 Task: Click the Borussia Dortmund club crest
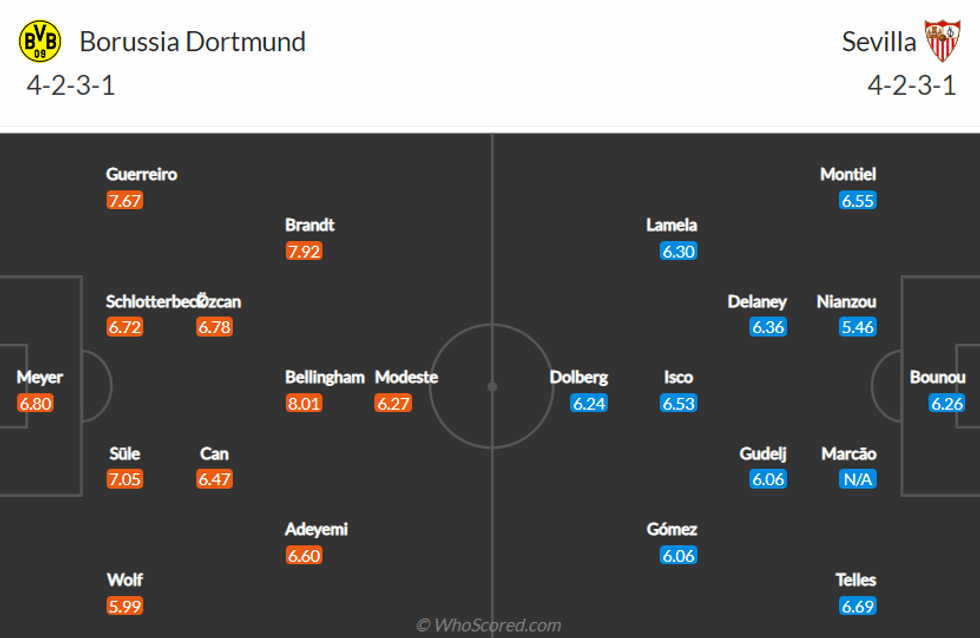pos(41,41)
